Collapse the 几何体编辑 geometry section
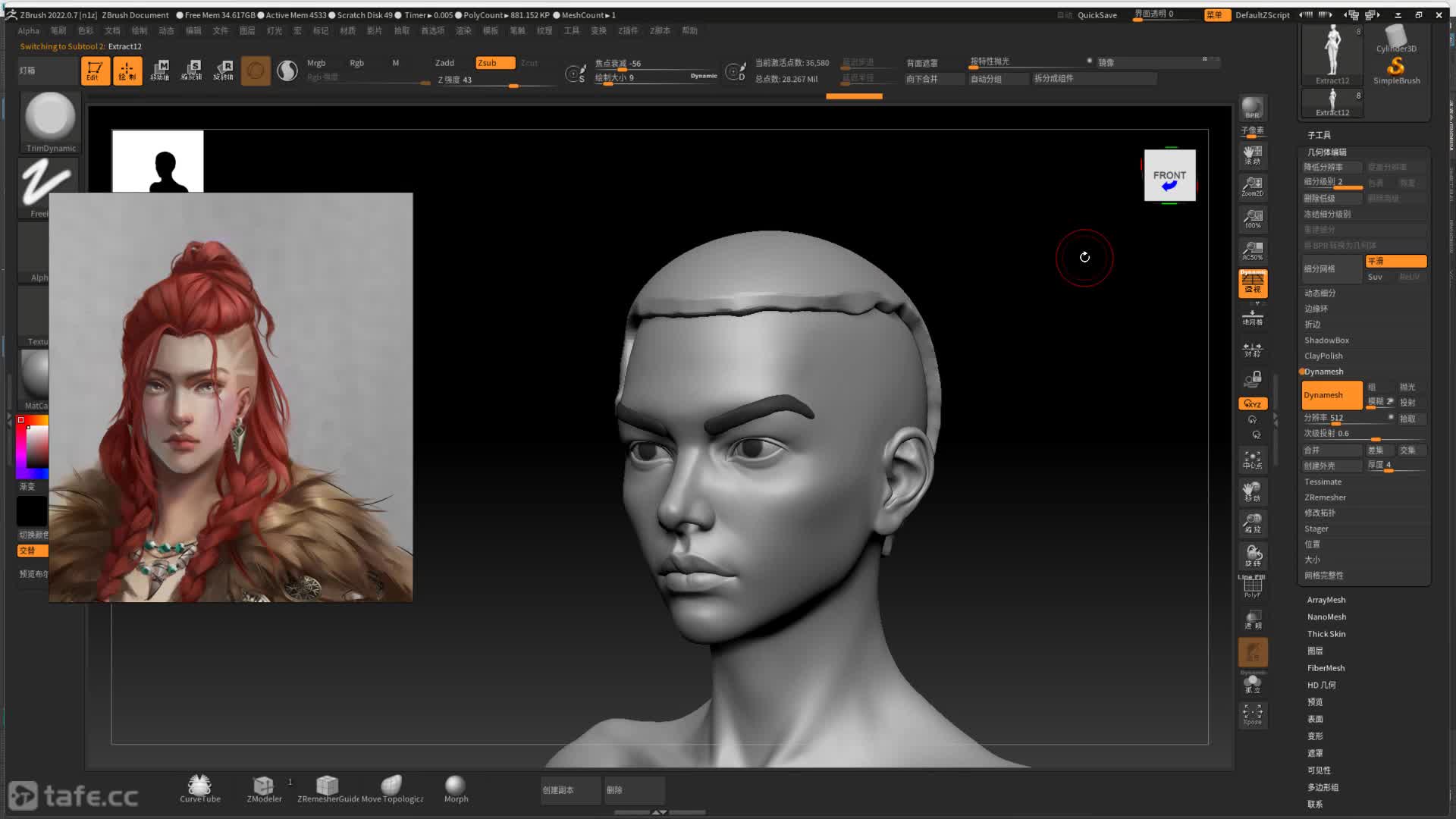Screen dimensions: 1456x819 pyautogui.click(x=1326, y=152)
